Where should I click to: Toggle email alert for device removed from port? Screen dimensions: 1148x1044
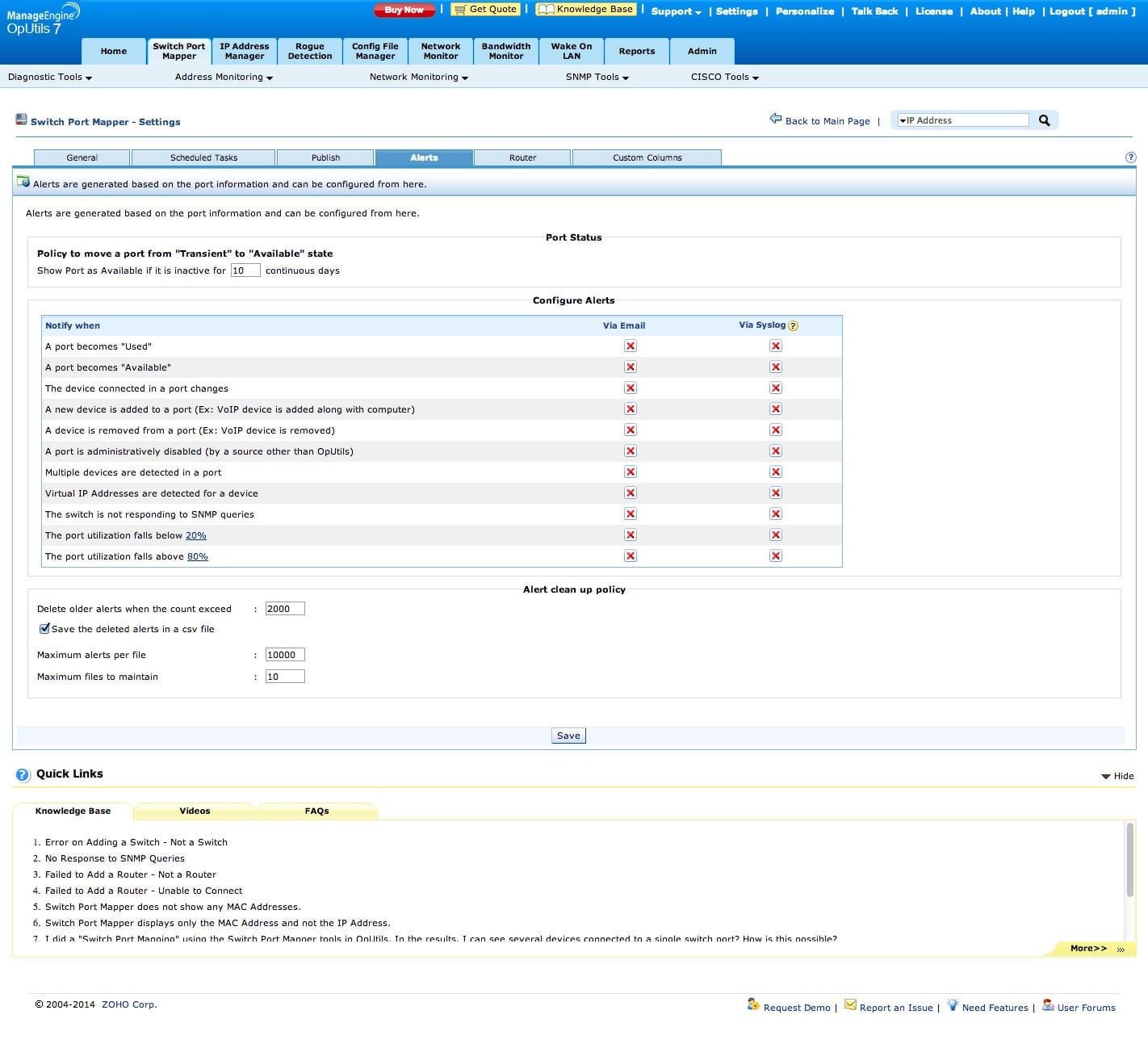click(x=631, y=430)
